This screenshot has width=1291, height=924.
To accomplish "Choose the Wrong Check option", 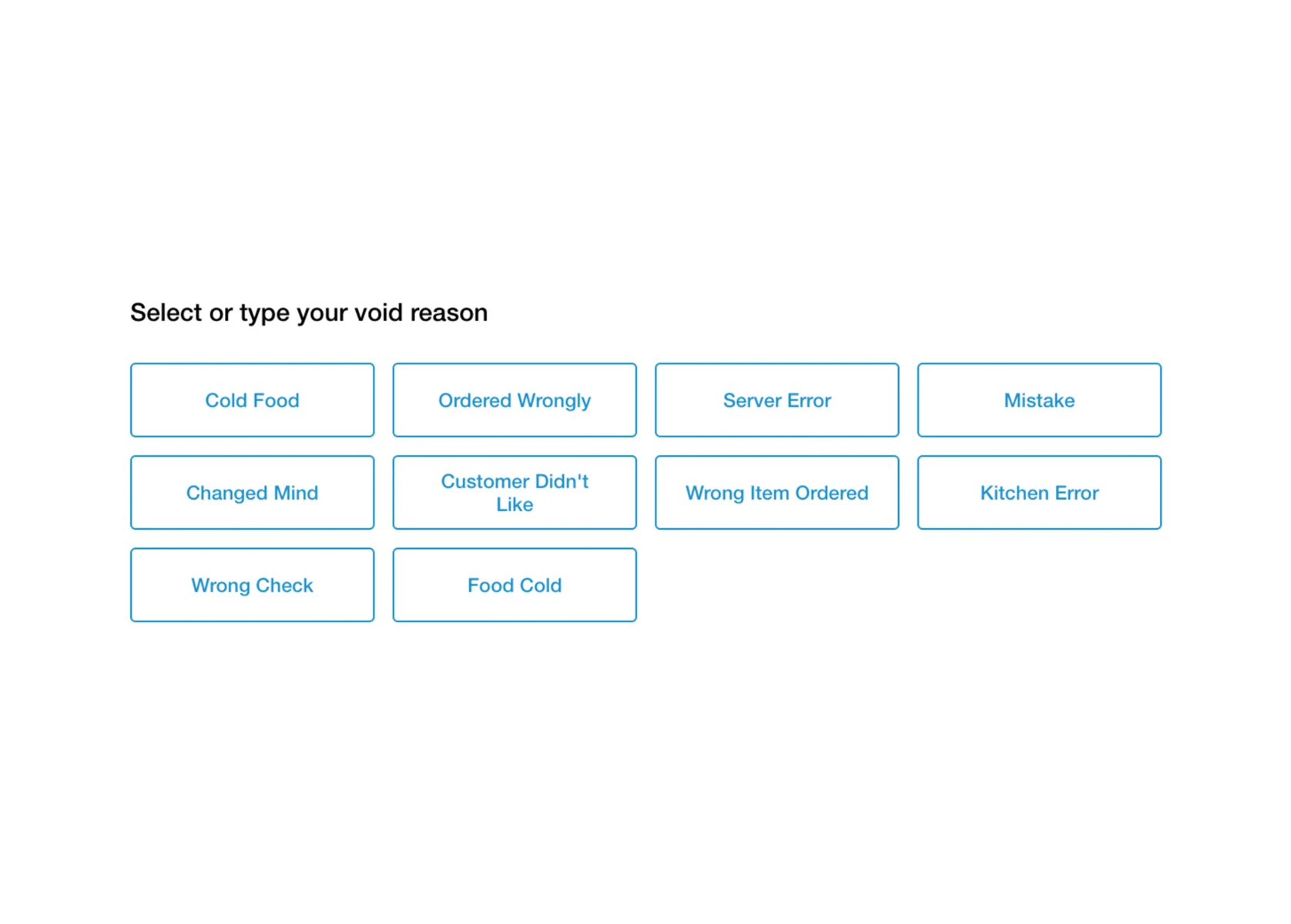I will tap(252, 585).
